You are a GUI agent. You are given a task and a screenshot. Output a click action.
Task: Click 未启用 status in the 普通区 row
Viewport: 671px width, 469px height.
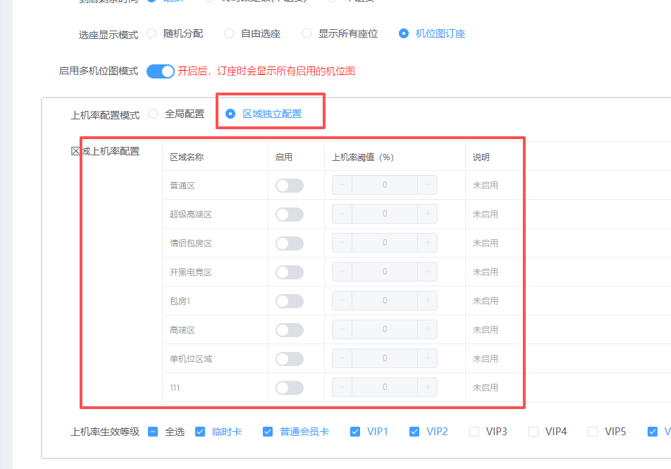(485, 185)
